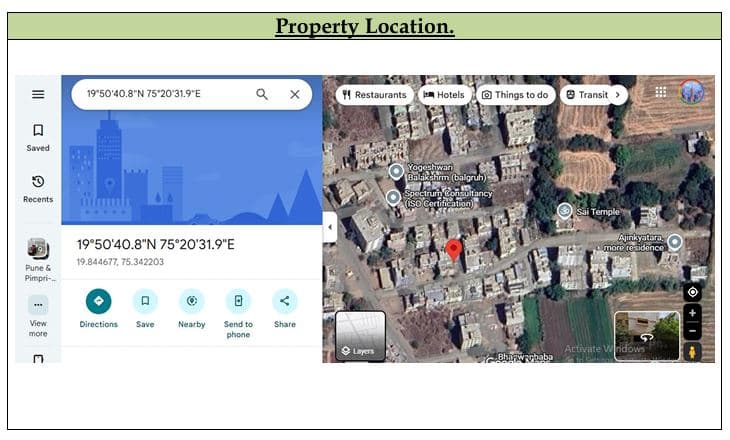Clear the search with X icon
The image size is (730, 440).
(x=295, y=95)
